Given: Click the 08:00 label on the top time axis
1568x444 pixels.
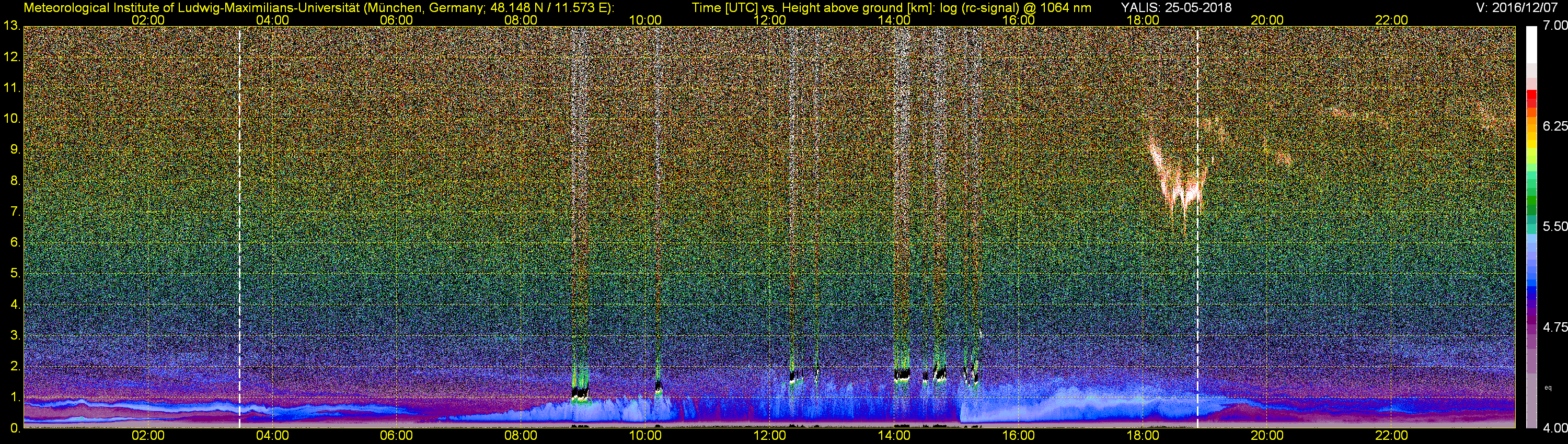Looking at the screenshot, I should pos(521,20).
